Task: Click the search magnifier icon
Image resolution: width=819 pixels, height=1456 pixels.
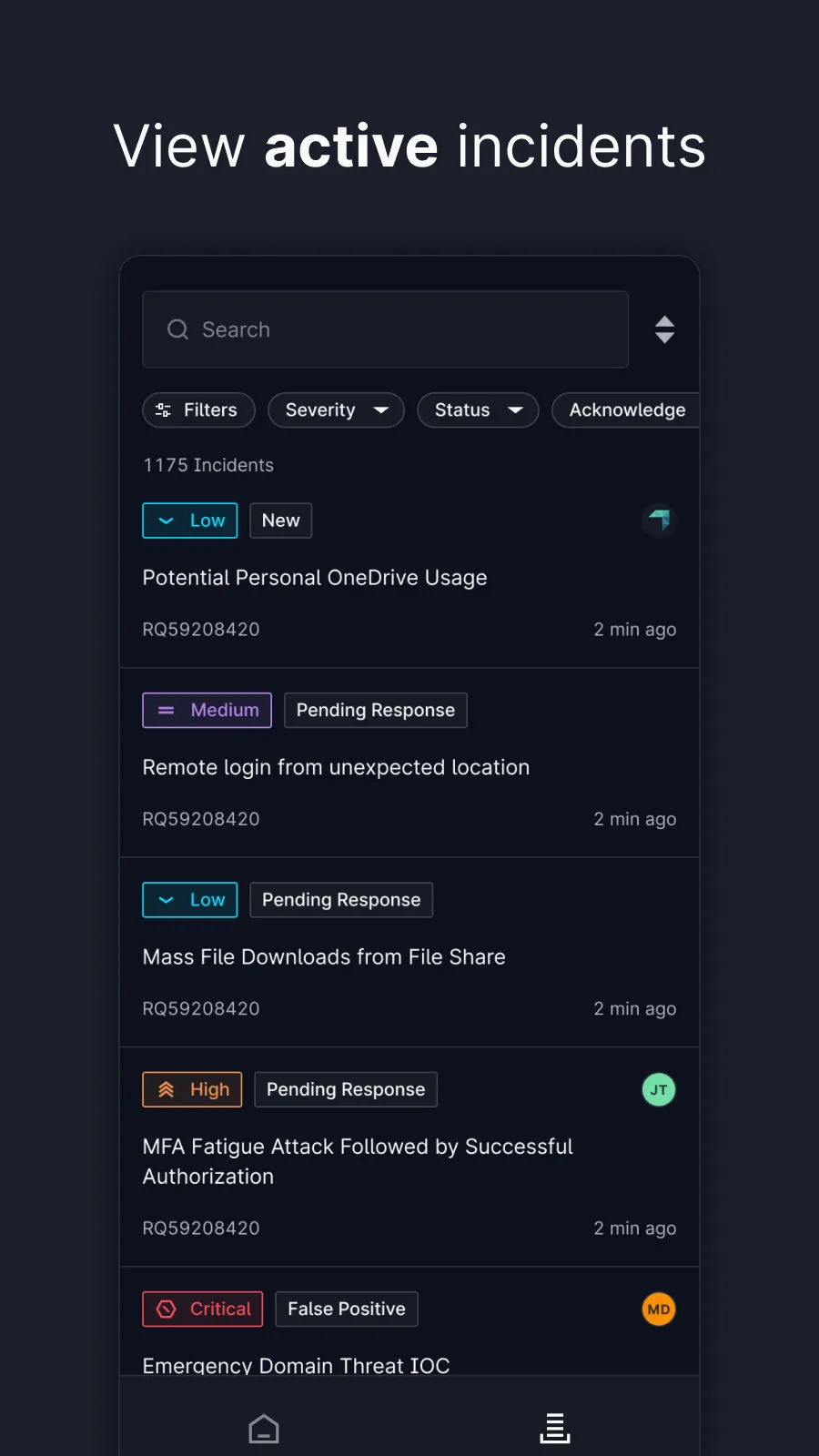Action: click(x=177, y=329)
